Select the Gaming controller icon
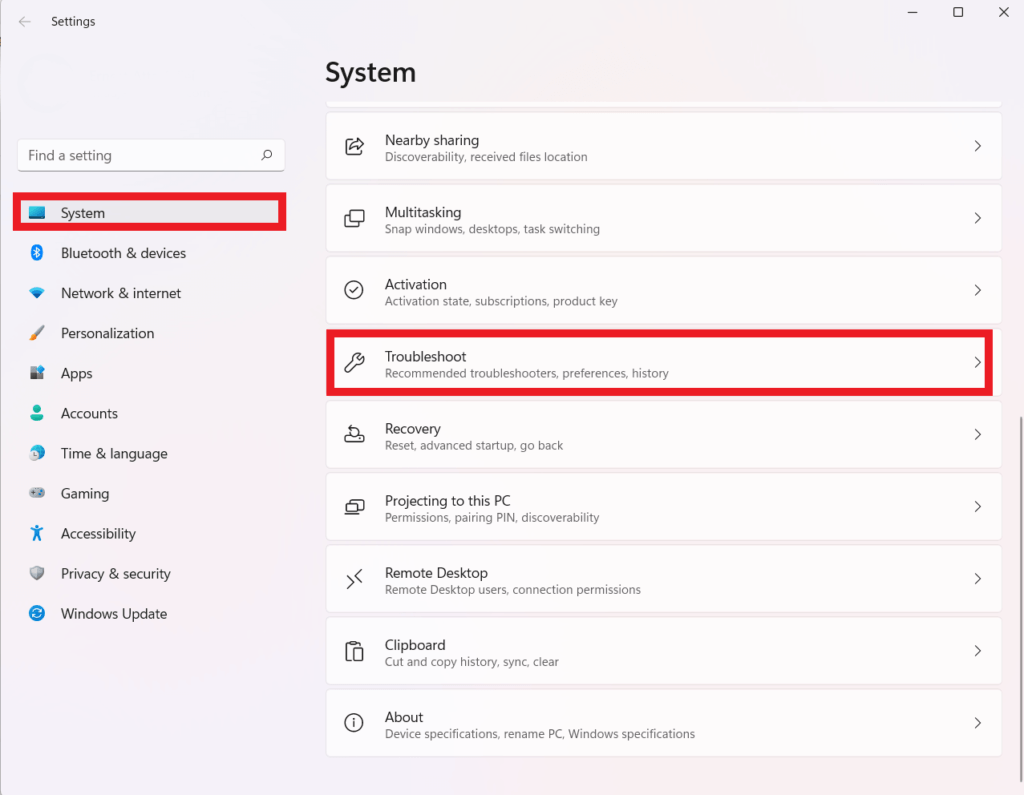Image resolution: width=1024 pixels, height=795 pixels. click(37, 493)
